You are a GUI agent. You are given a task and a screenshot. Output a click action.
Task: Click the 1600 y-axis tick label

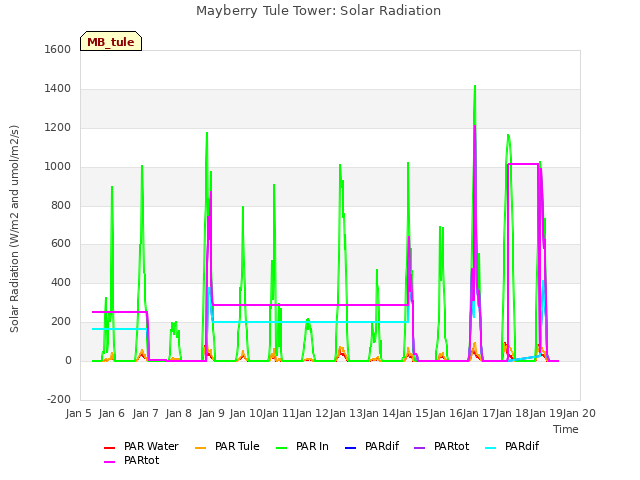click(x=58, y=50)
